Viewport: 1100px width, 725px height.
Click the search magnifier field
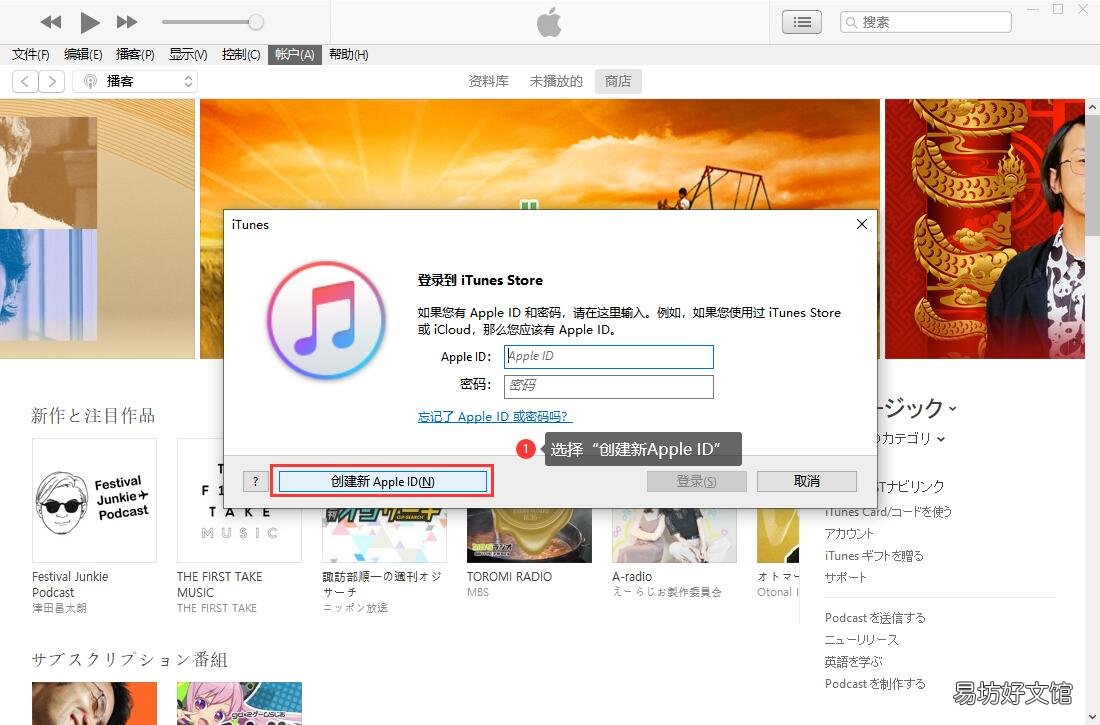click(x=925, y=22)
